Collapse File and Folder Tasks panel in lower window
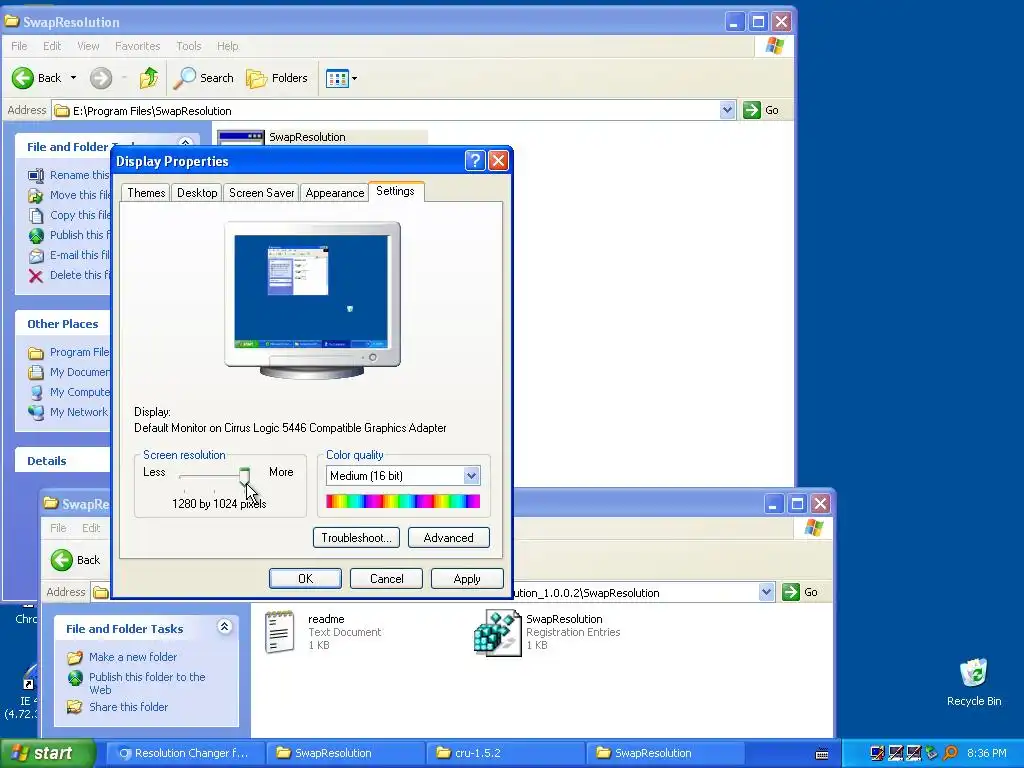Viewport: 1024px width, 768px height. [x=225, y=627]
